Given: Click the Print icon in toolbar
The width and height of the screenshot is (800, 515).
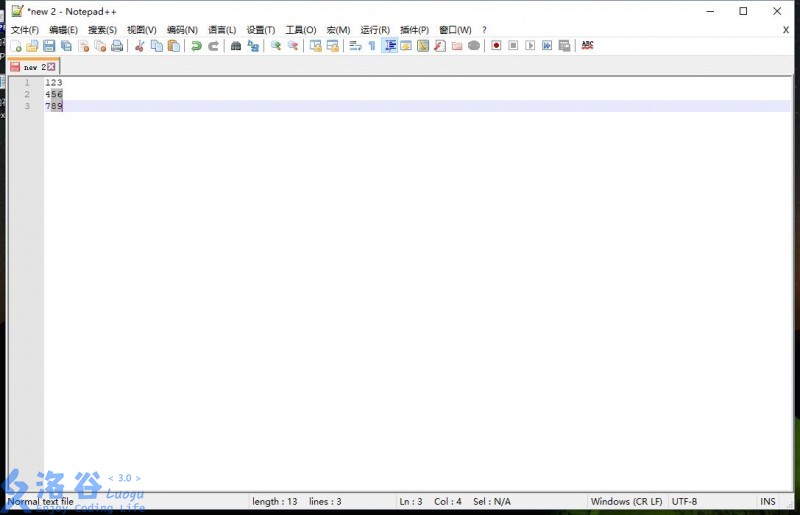Looking at the screenshot, I should [x=117, y=46].
